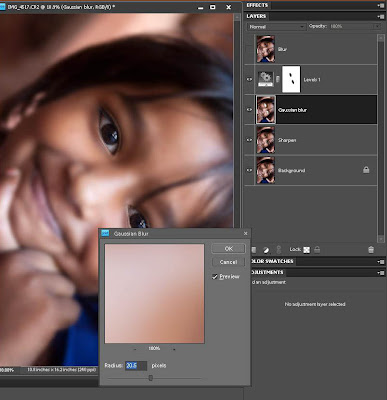The image size is (387, 400).
Task: Click the Gaussian Blur preview thumbnail area
Action: tap(154, 293)
